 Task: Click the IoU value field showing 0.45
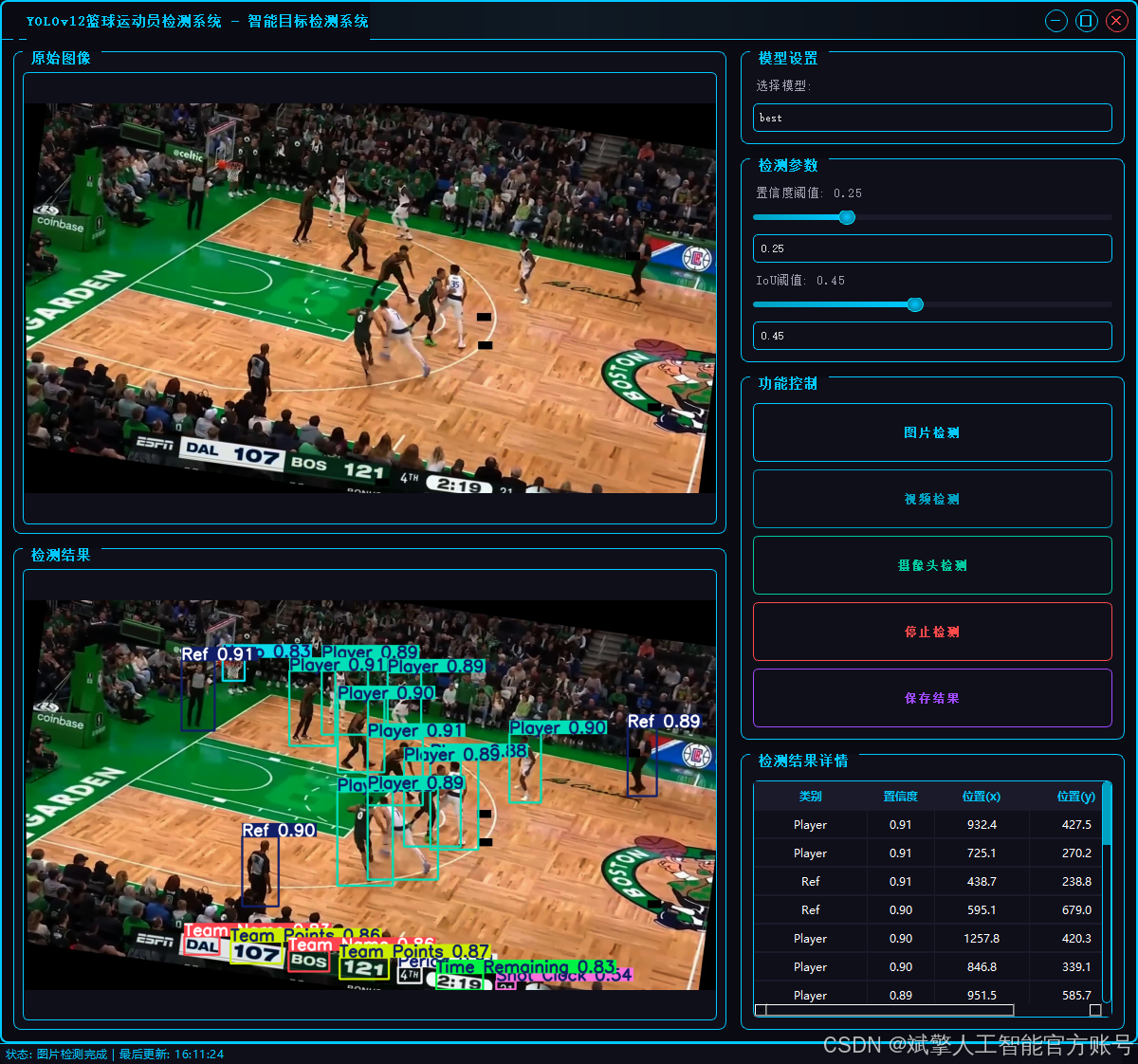tap(932, 336)
